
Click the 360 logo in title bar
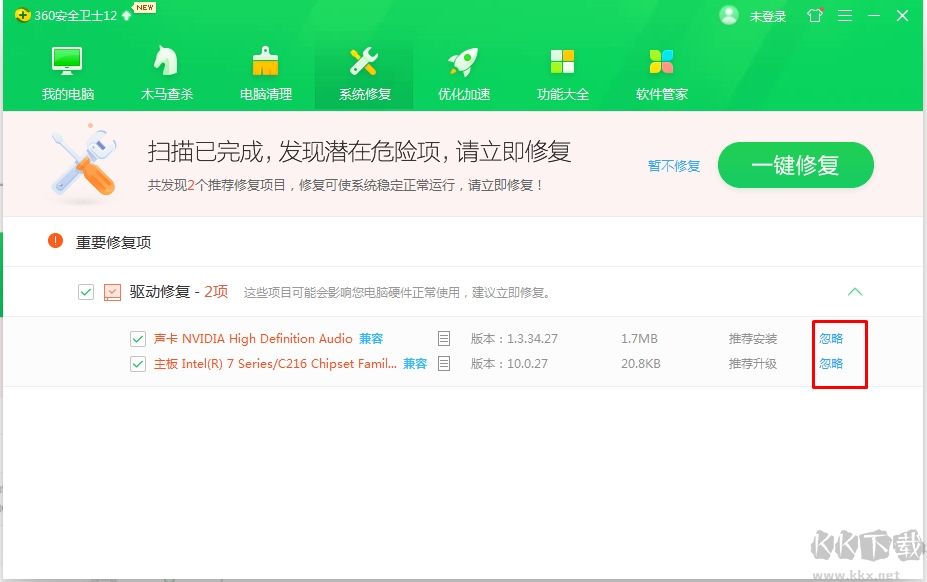point(22,15)
